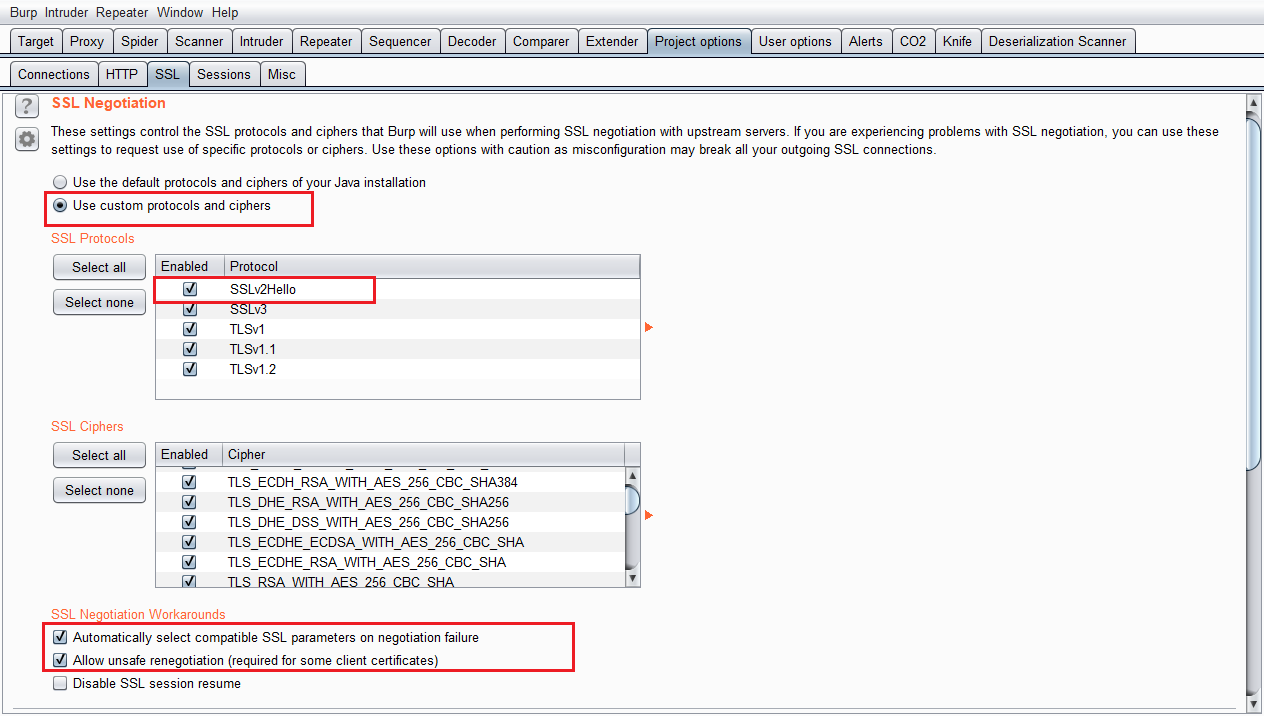1264x716 pixels.
Task: Toggle the TLSv1 protocol checkbox
Action: [x=190, y=329]
